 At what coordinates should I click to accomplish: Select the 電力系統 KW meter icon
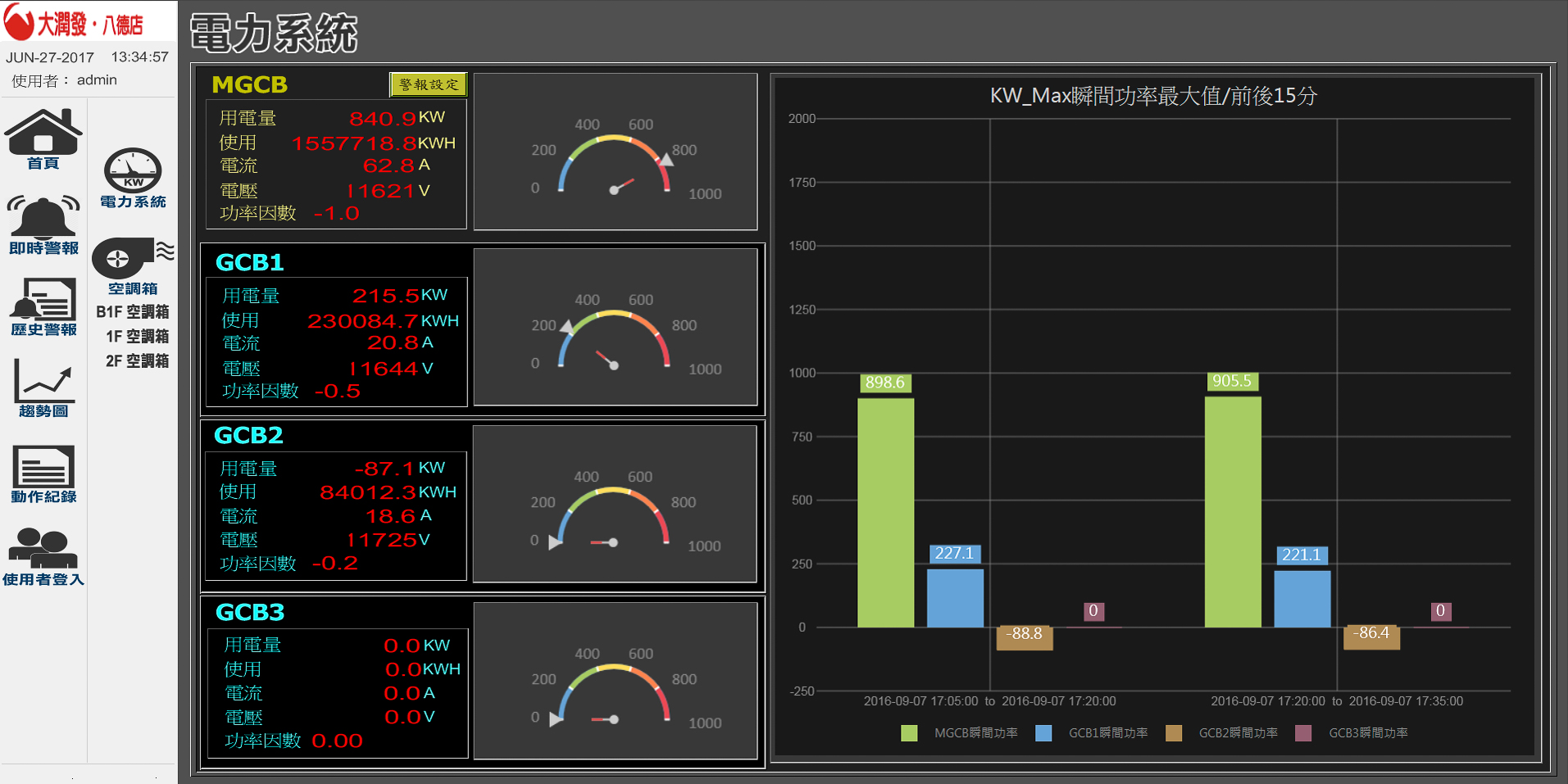tap(133, 170)
